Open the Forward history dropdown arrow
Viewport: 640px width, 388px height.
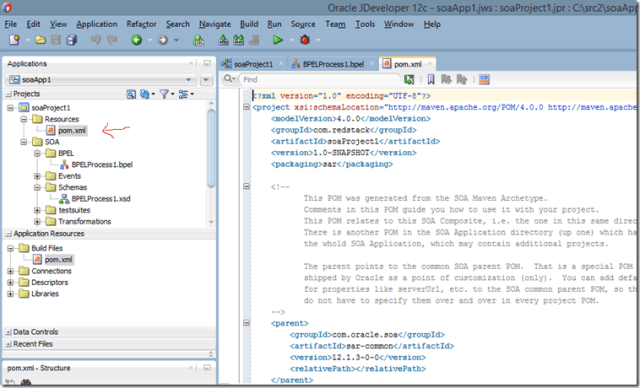coord(176,40)
